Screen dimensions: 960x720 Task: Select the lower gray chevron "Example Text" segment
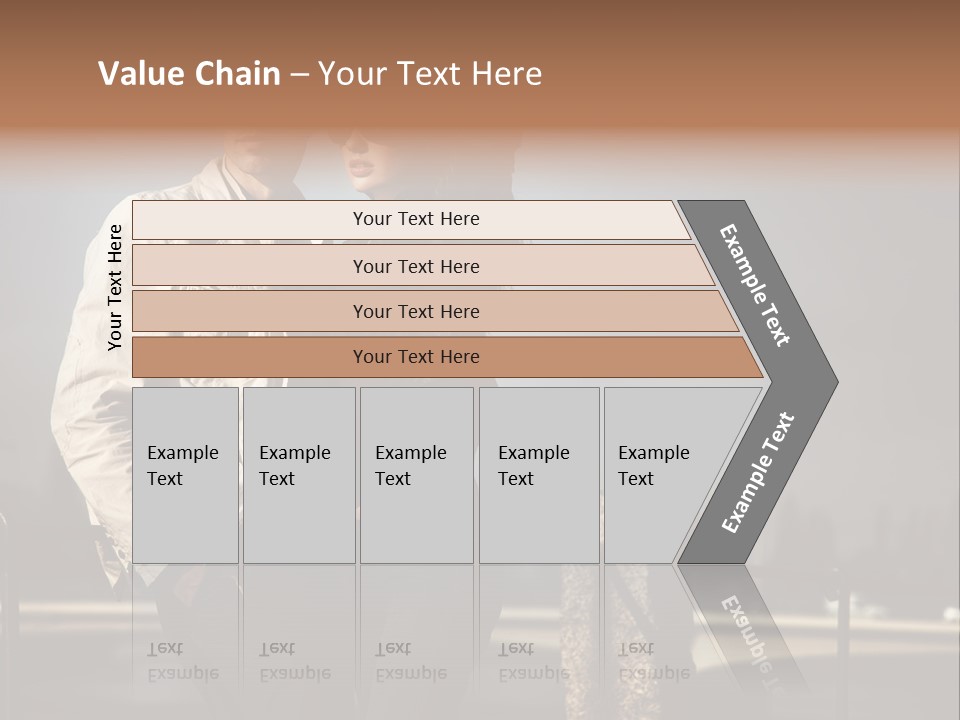757,473
